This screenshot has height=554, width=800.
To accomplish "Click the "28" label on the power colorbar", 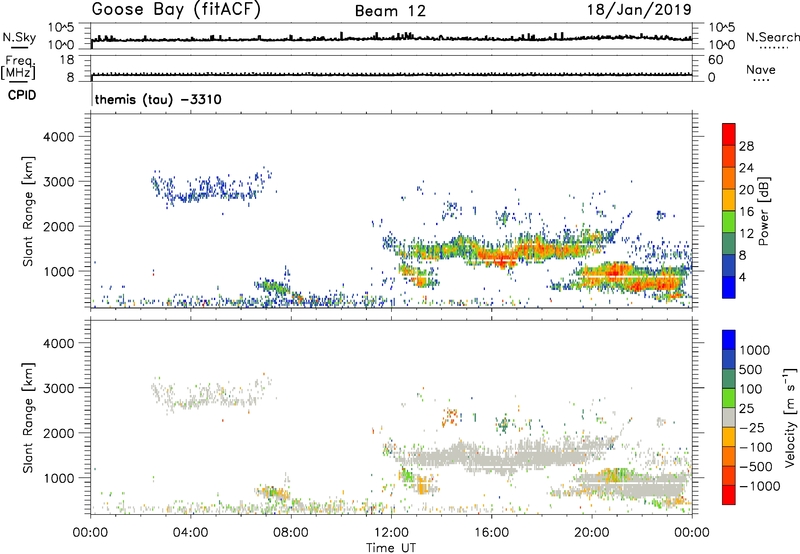I will (746, 146).
